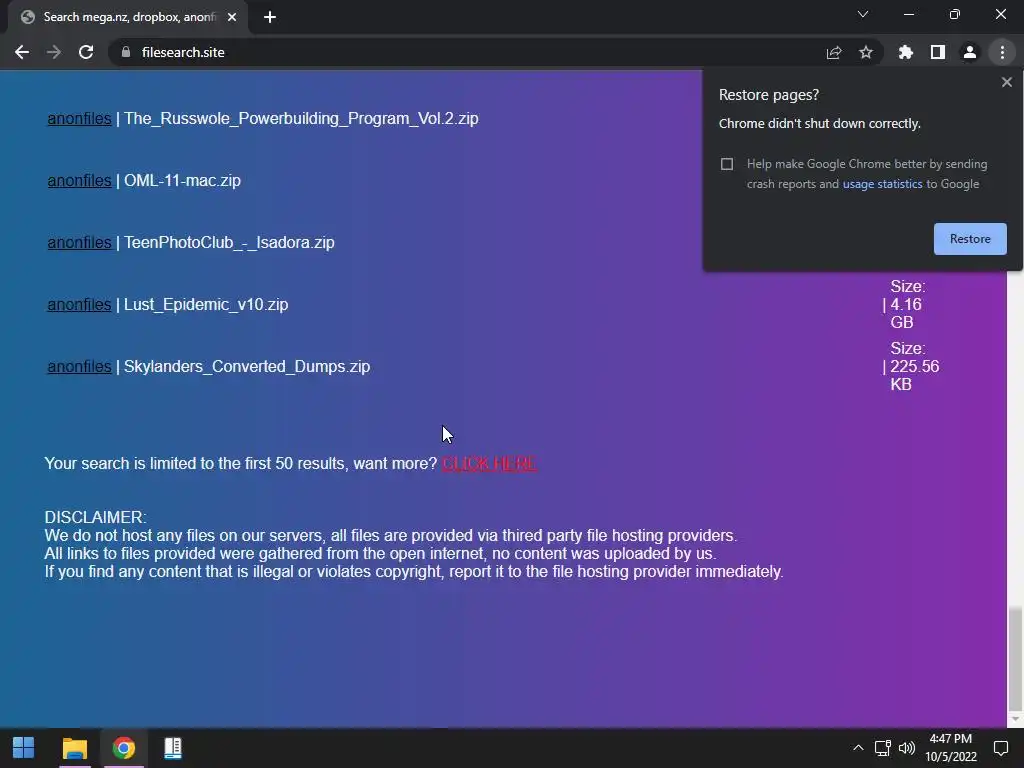Open tab search dropdown chevron
Image resolution: width=1024 pixels, height=768 pixels.
pyautogui.click(x=863, y=14)
